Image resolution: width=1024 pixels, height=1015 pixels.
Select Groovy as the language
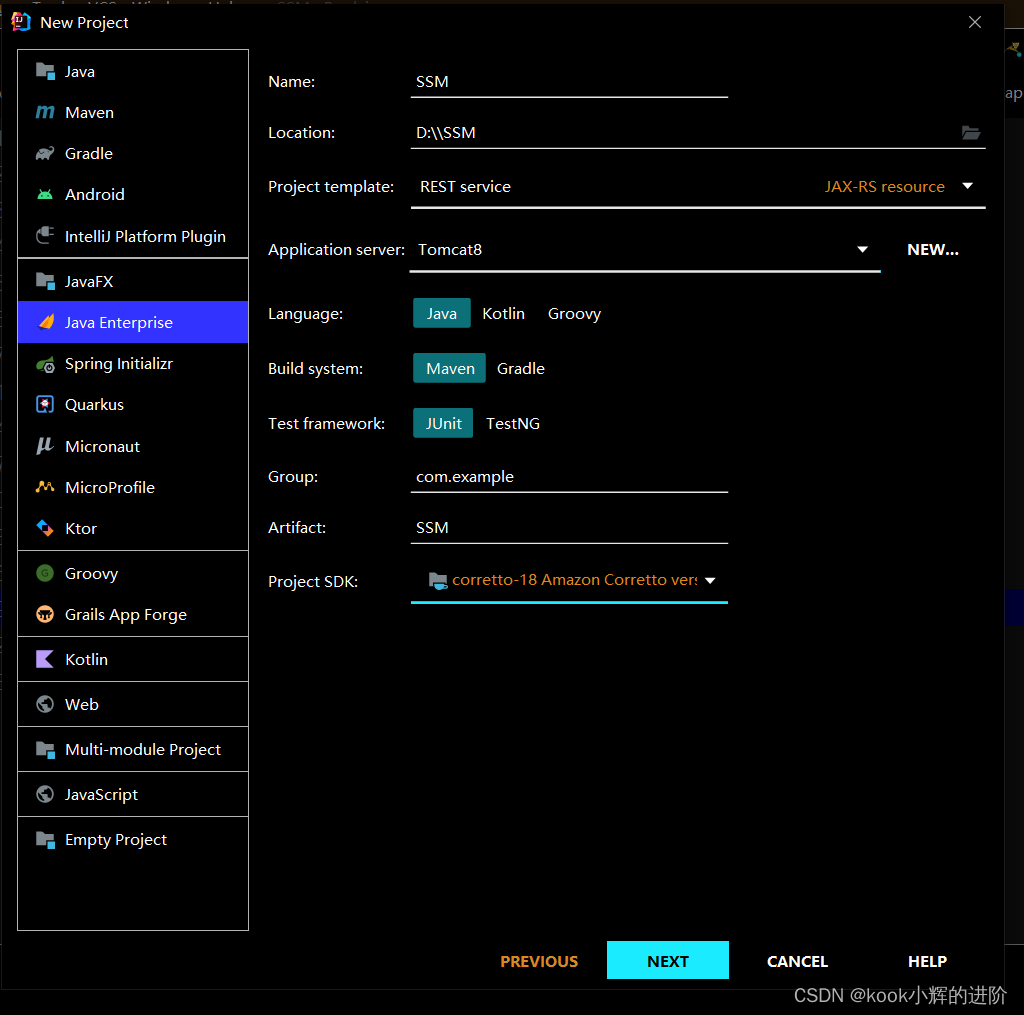[574, 314]
